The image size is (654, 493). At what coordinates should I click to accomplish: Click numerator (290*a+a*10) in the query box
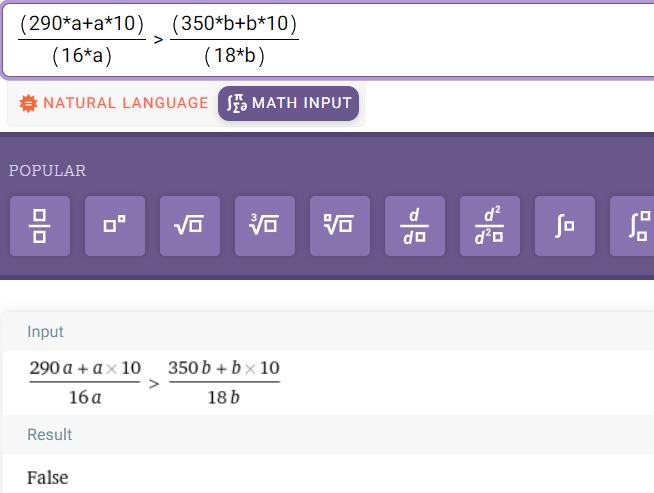click(82, 23)
